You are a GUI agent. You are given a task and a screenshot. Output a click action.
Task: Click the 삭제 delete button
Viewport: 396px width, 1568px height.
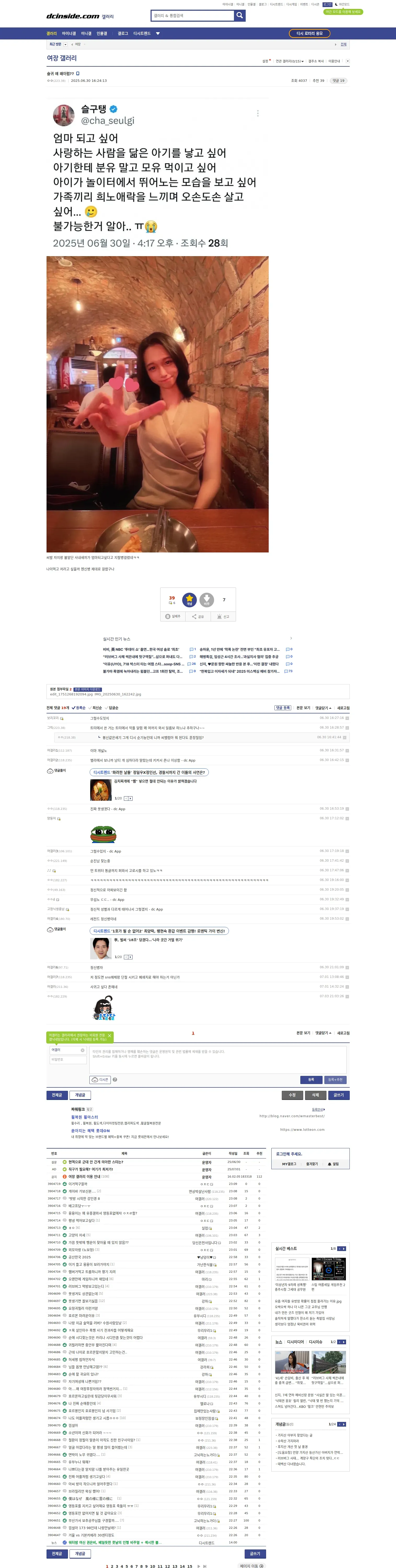pyautogui.click(x=315, y=1095)
